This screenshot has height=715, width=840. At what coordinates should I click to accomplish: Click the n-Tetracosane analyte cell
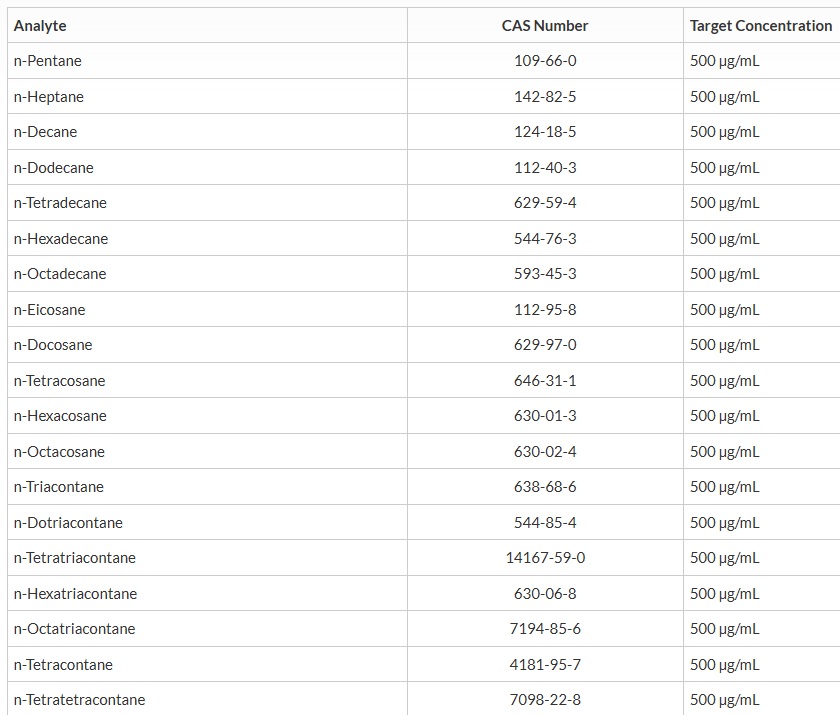[x=59, y=381]
